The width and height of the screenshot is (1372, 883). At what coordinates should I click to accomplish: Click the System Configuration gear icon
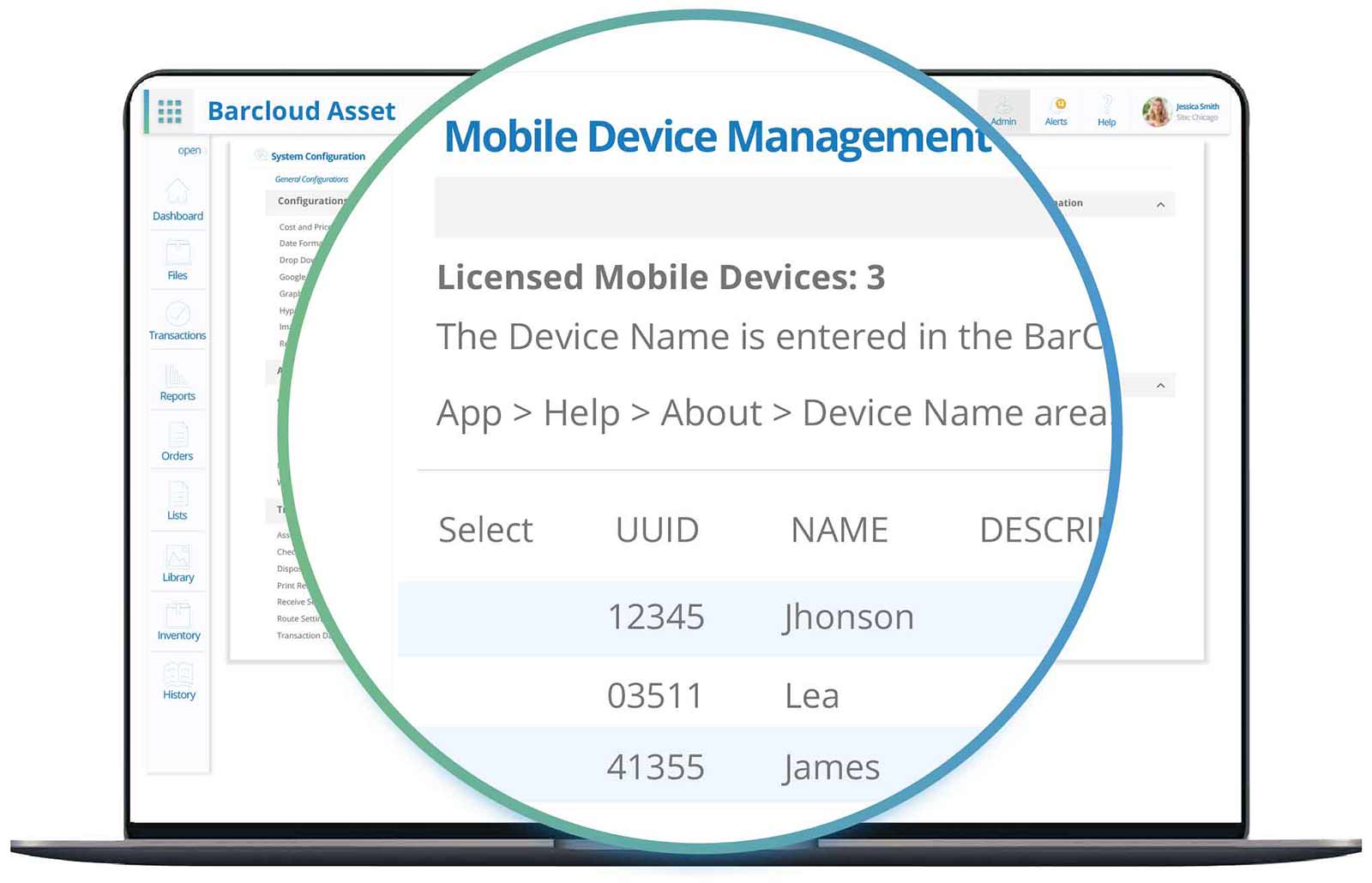pyautogui.click(x=261, y=155)
